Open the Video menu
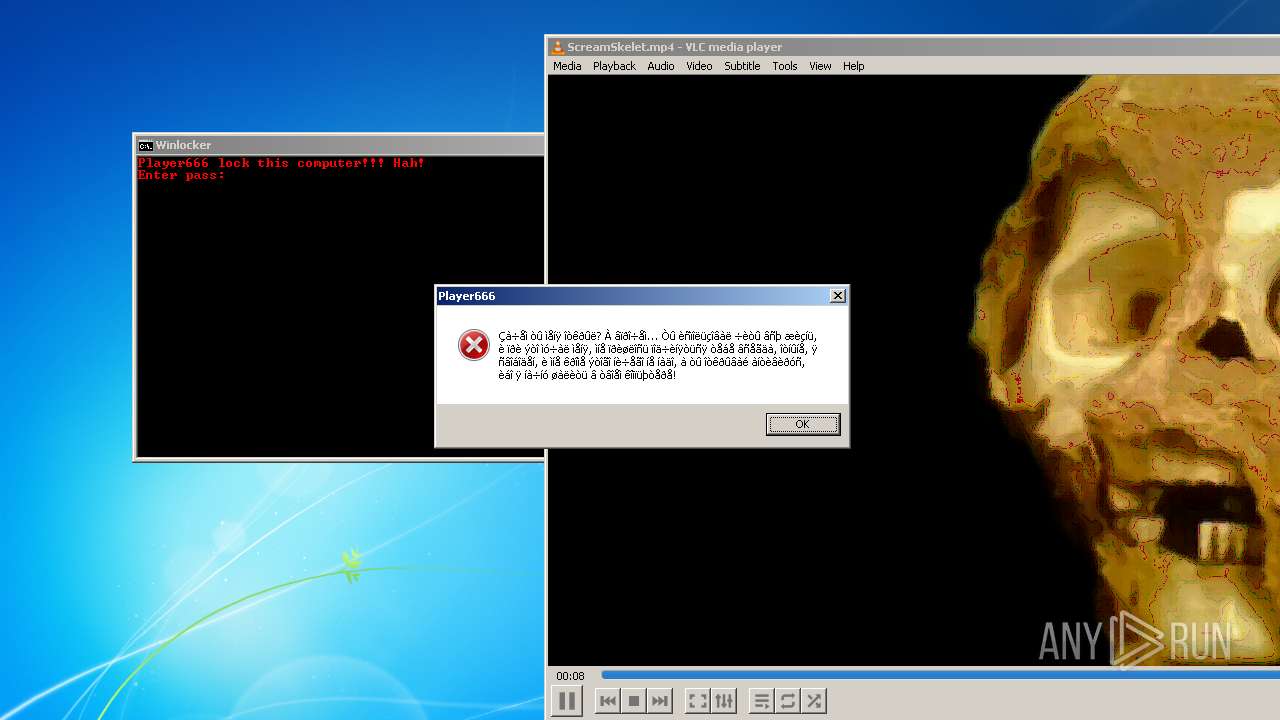The height and width of the screenshot is (720, 1280). tap(699, 66)
